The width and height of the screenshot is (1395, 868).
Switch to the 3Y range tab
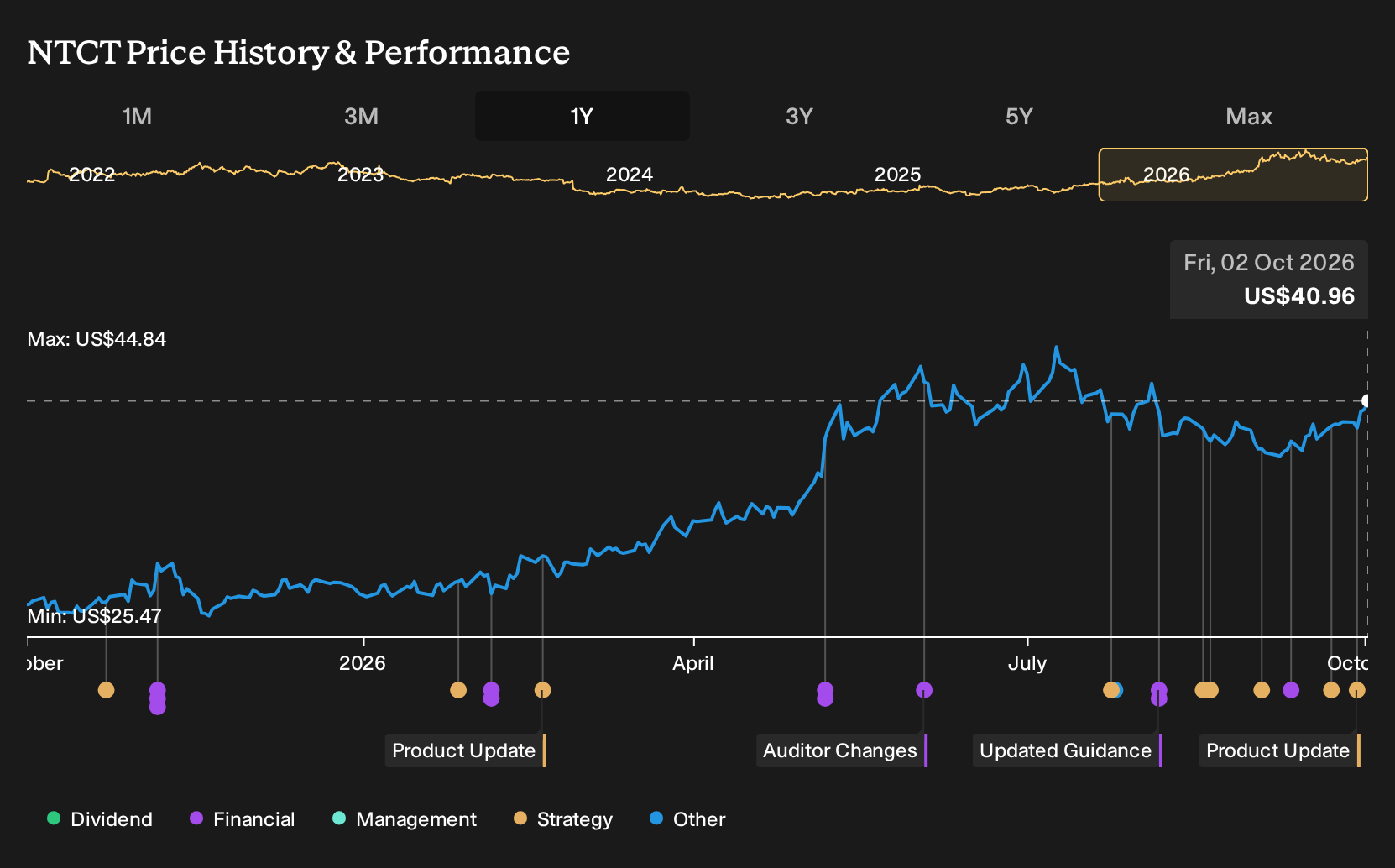799,116
